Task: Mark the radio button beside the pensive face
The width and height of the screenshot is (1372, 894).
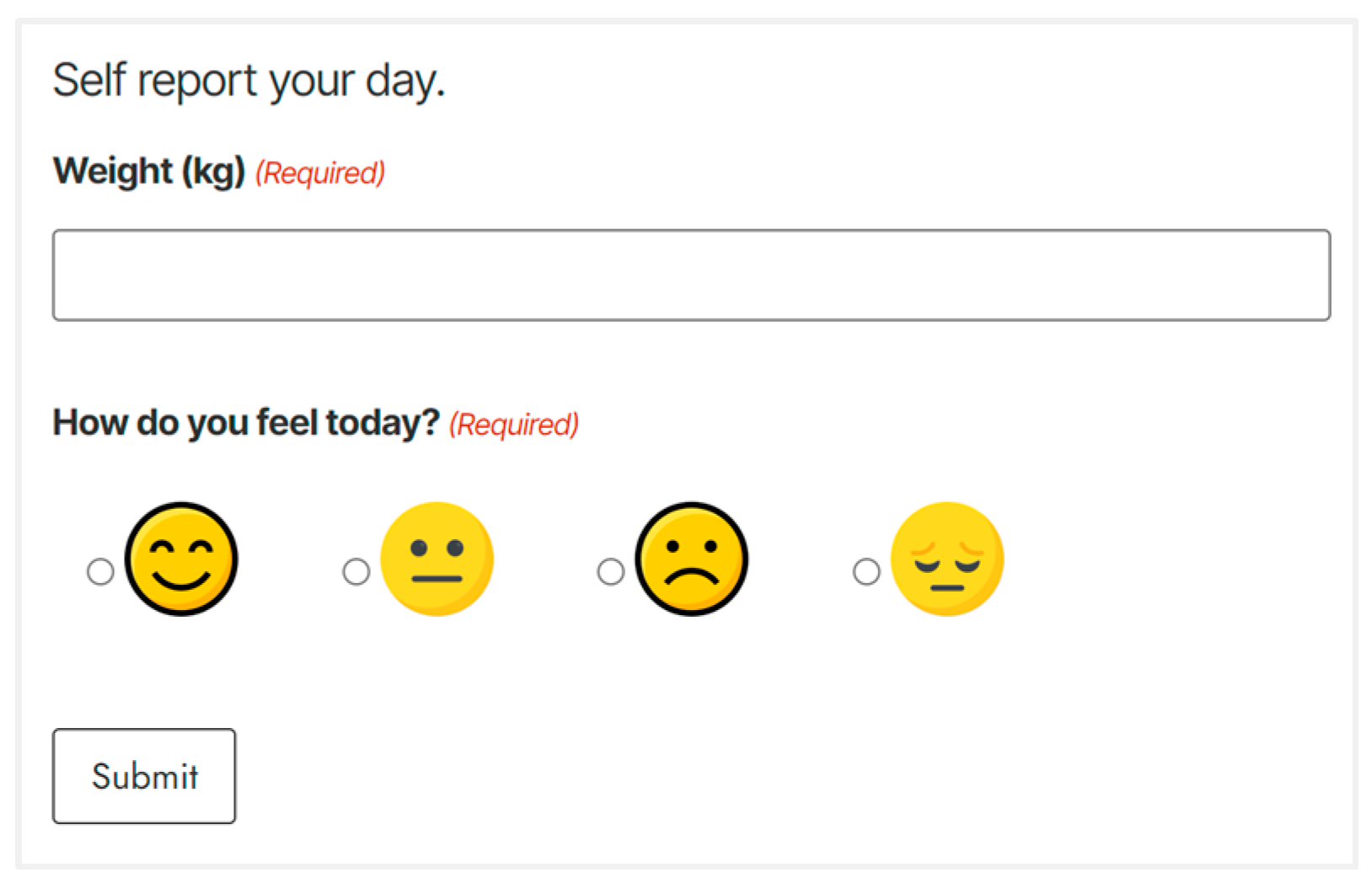Action: (866, 571)
